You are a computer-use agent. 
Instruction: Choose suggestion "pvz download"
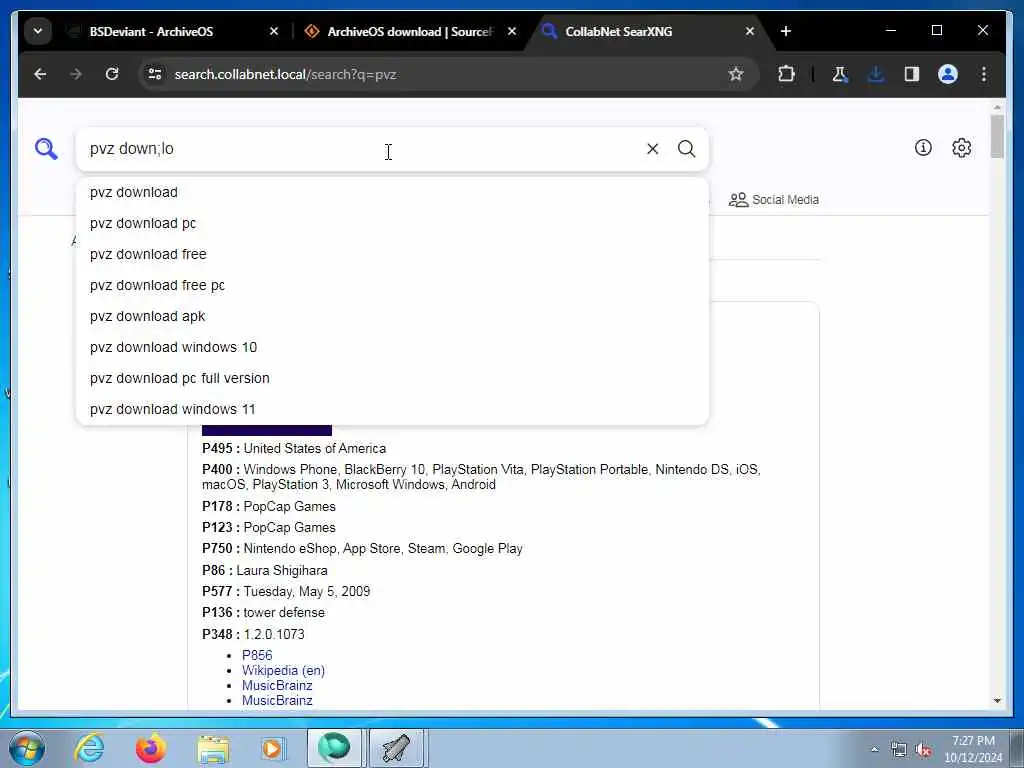pyautogui.click(x=392, y=193)
